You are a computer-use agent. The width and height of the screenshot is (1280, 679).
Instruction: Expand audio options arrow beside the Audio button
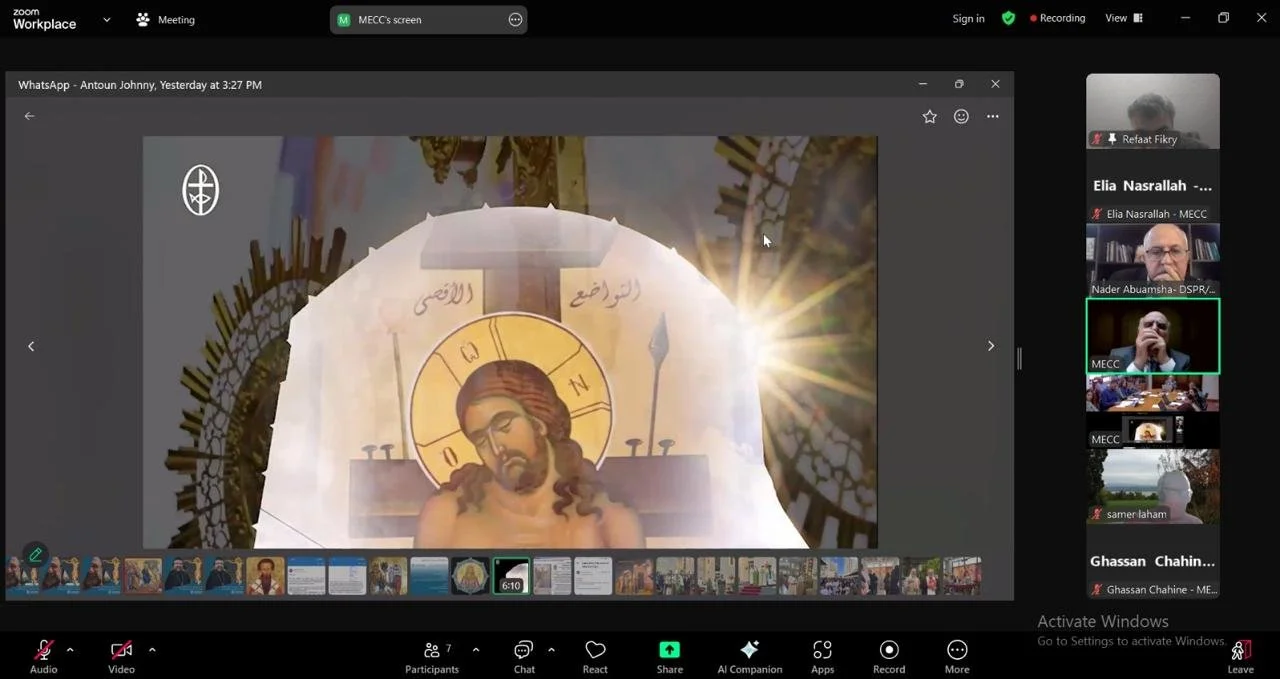pyautogui.click(x=70, y=650)
